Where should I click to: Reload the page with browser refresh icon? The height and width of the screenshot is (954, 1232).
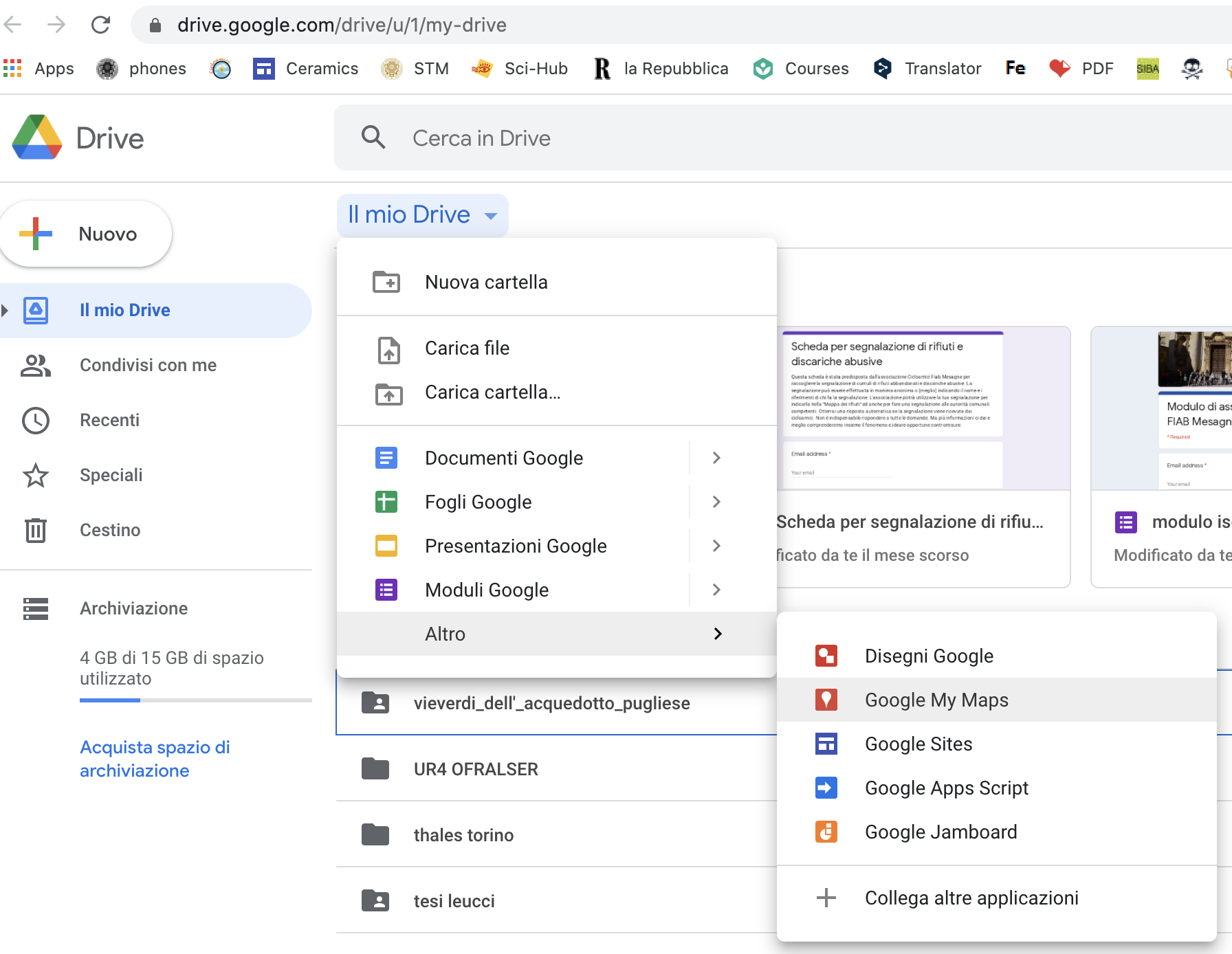[x=100, y=25]
